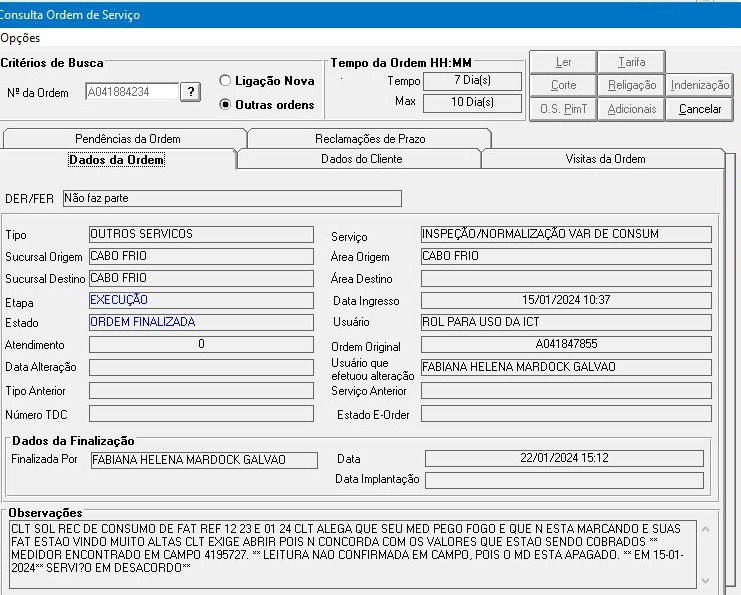
Task: Click the Tipo field OUTROS SERVICOS
Action: click(x=201, y=234)
